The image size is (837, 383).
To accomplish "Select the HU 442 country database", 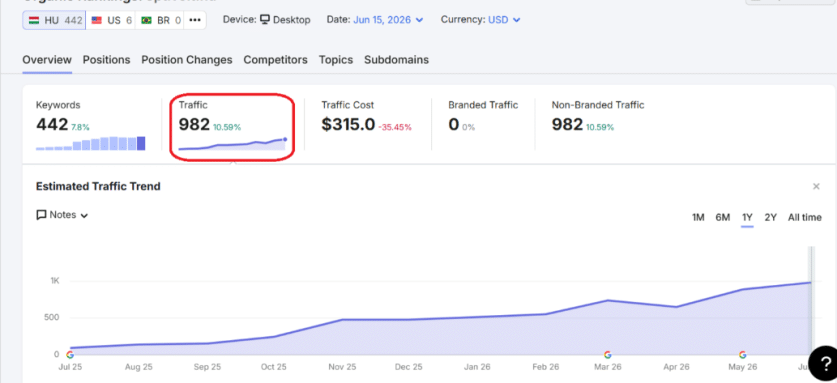I will pos(54,20).
